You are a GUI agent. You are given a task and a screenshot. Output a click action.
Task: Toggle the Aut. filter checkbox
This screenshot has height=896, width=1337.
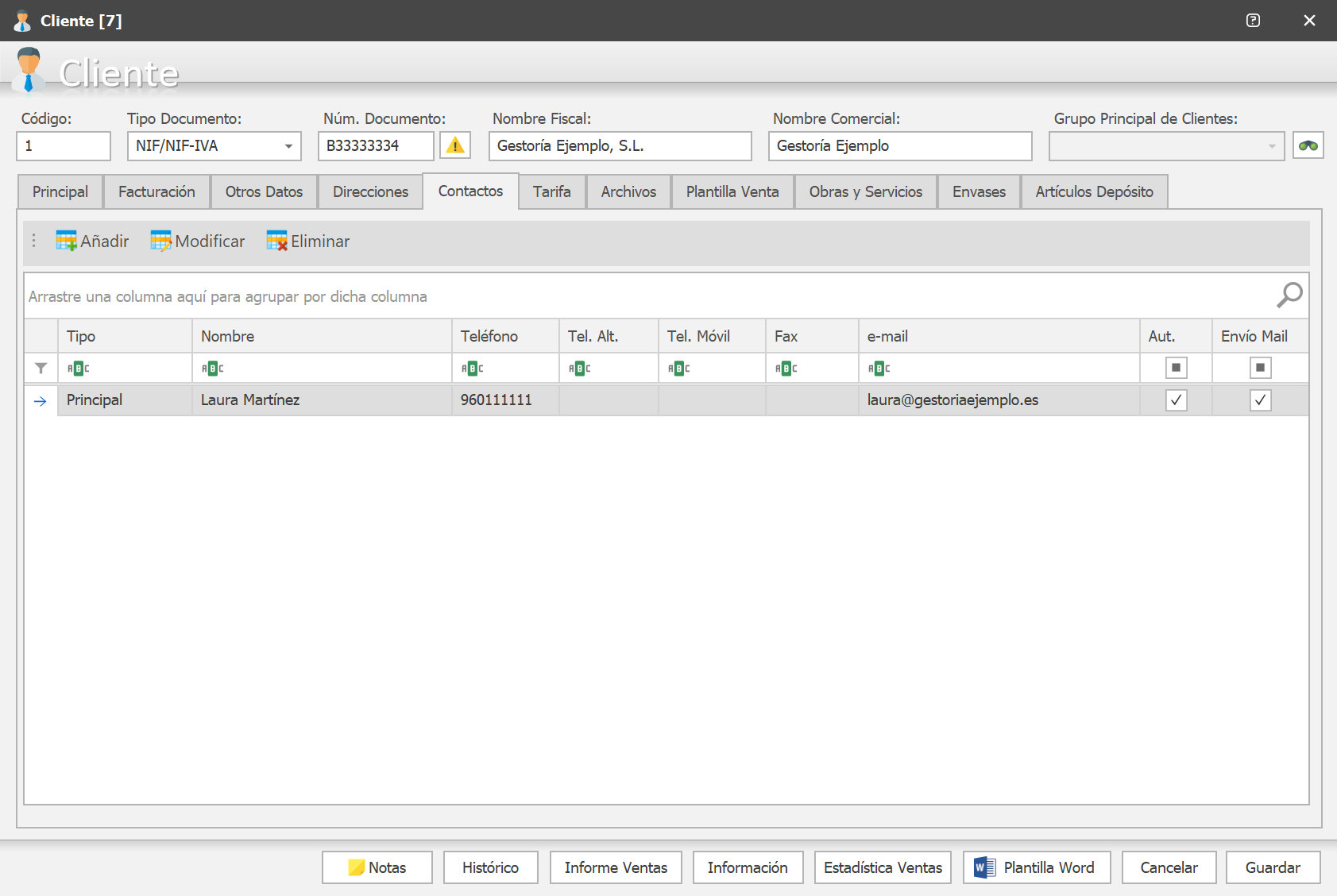(1176, 368)
